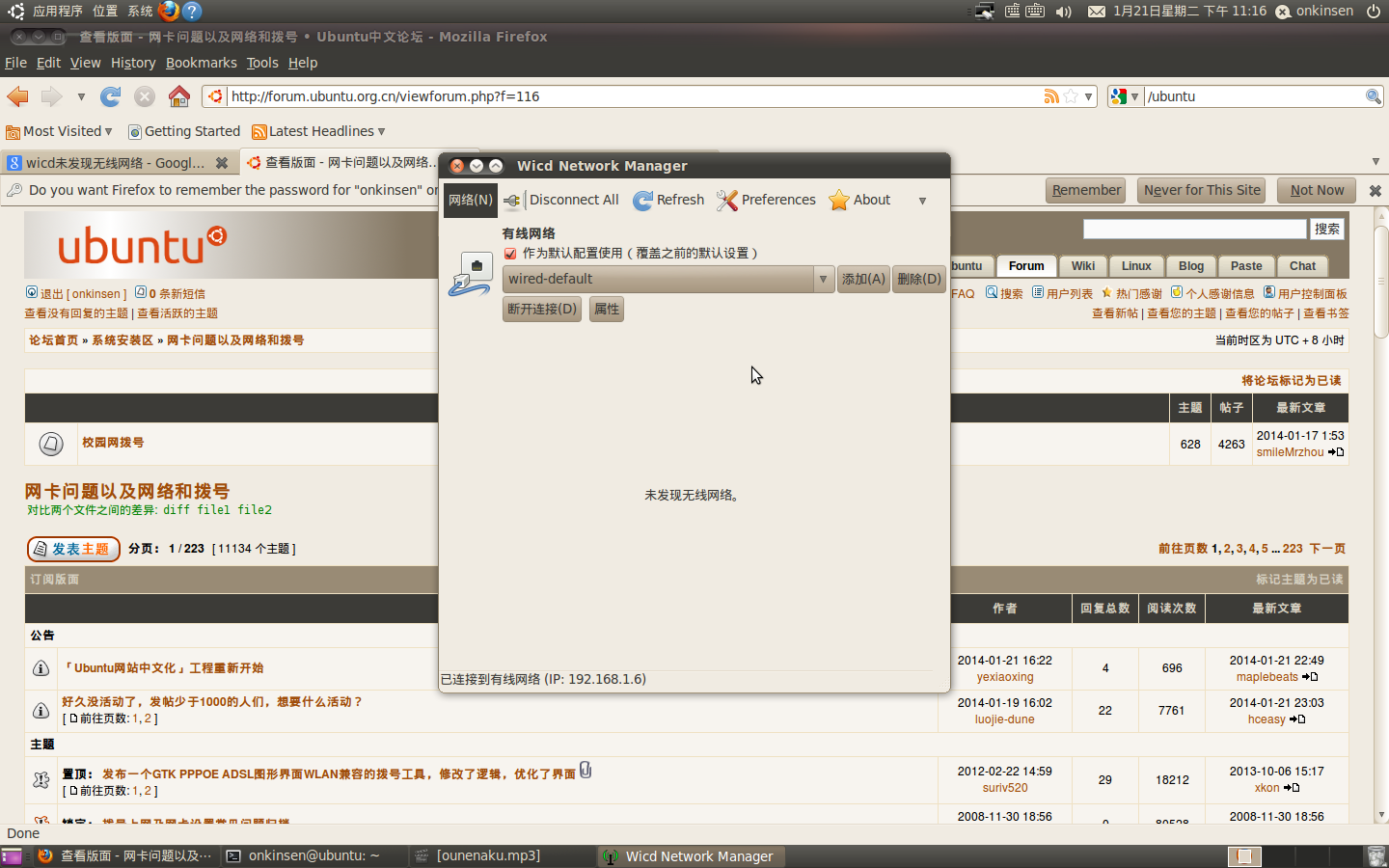Open the trash icon in bottom panel
1389x868 pixels.
tap(1376, 855)
